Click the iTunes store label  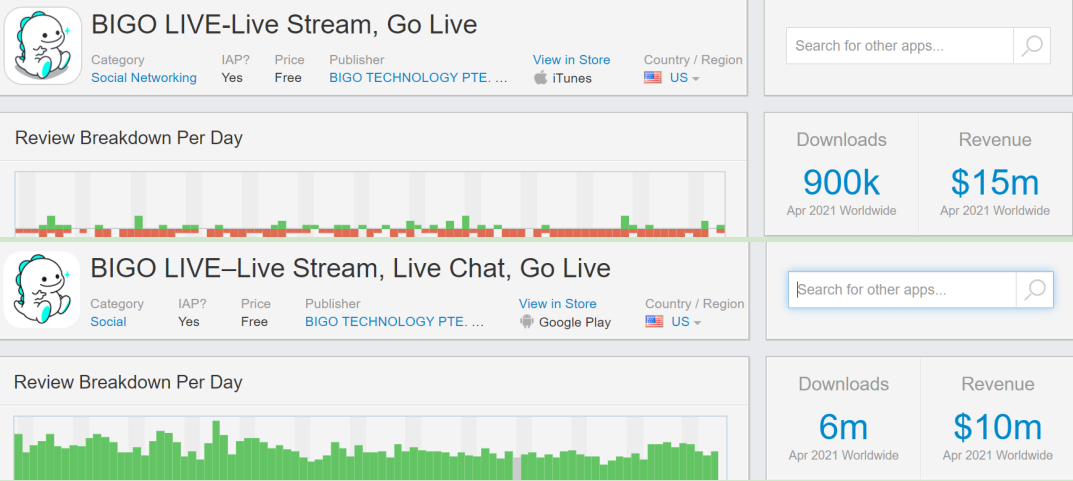coord(572,78)
